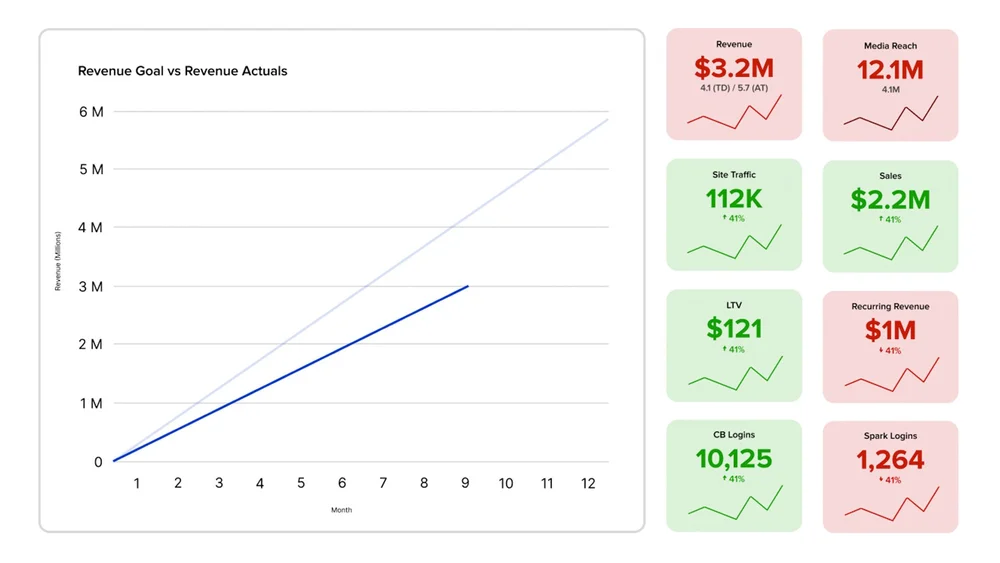Click the Recurring Revenue 41% down indicator
The image size is (1000, 563).
[x=890, y=351]
